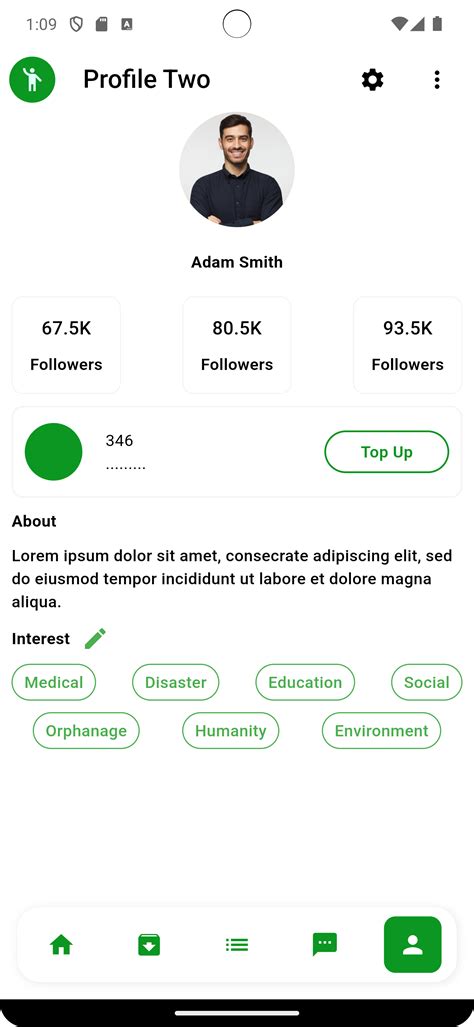Tap the green app logo icon
The image size is (474, 1027).
coord(32,80)
